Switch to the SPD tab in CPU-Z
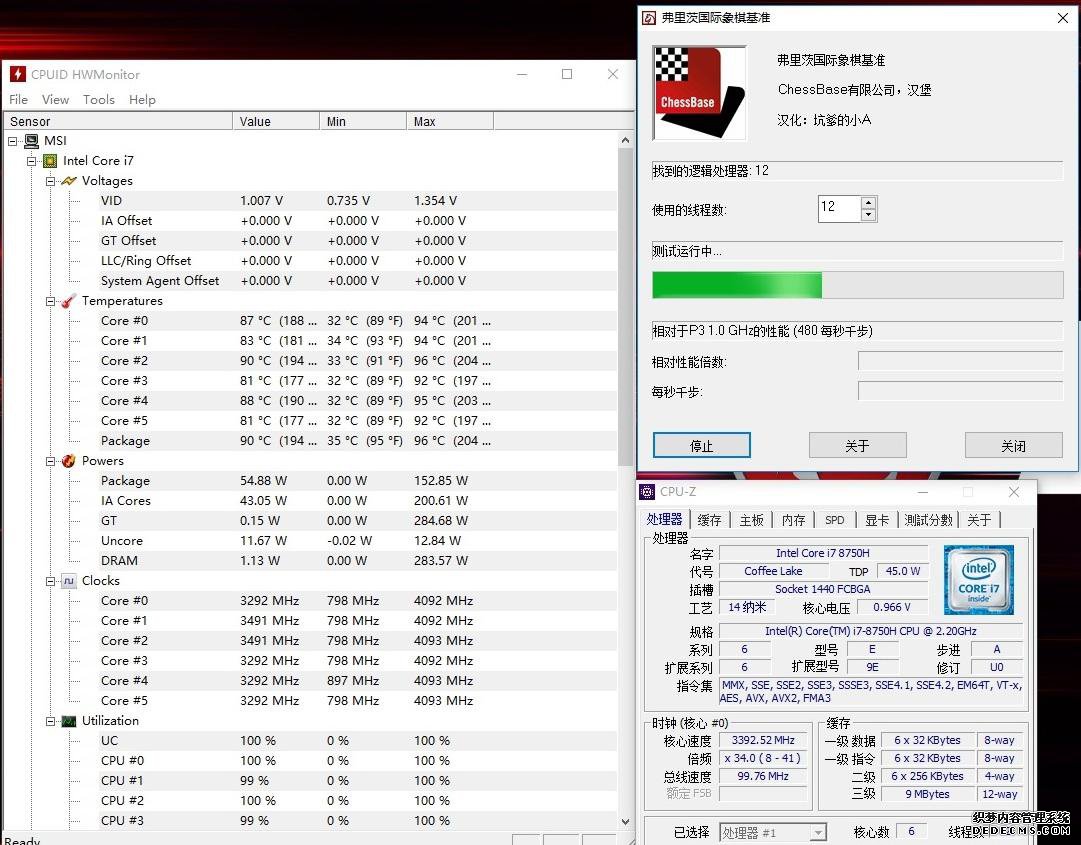The image size is (1081, 845). (835, 520)
